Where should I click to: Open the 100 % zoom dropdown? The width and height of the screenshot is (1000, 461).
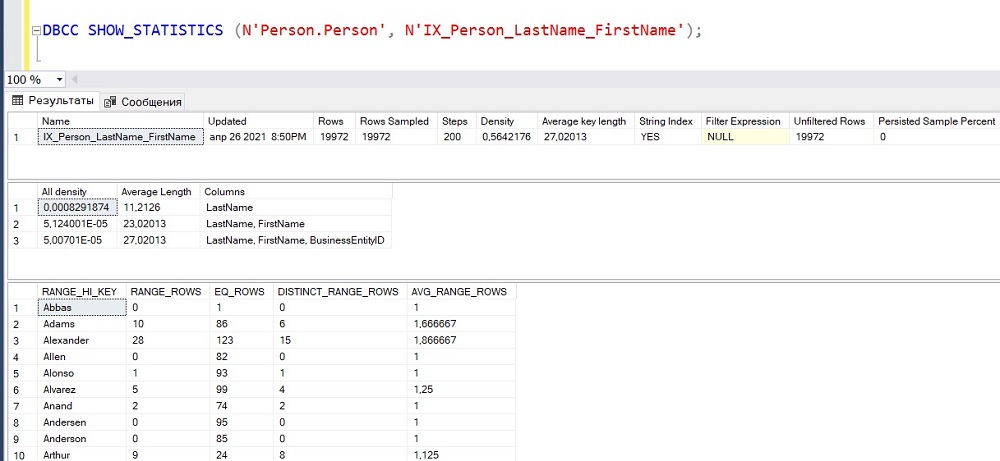point(60,79)
